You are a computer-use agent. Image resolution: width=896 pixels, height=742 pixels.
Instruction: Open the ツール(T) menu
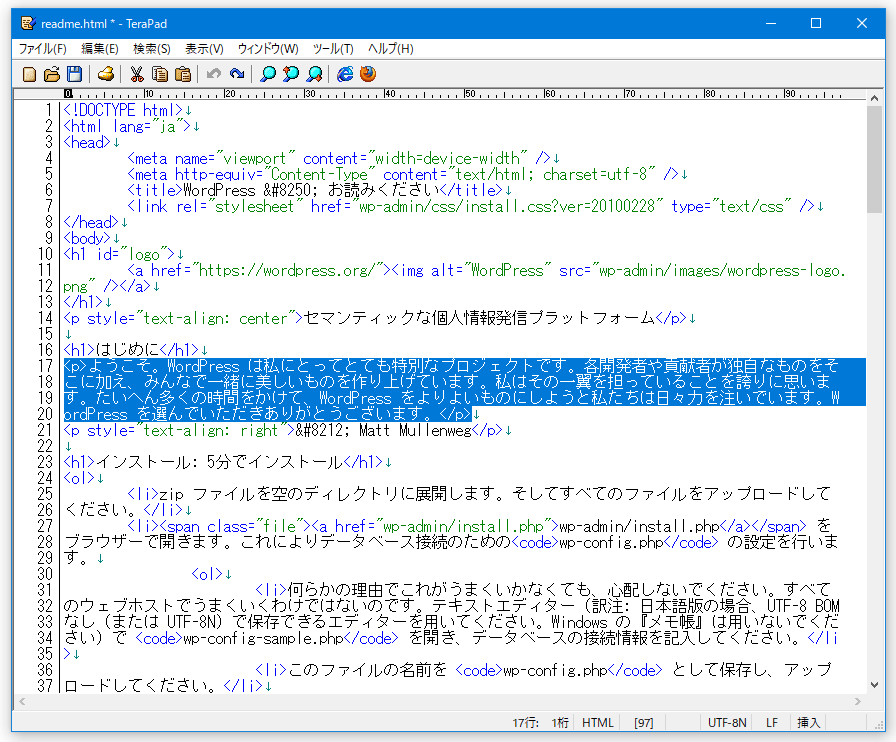333,49
